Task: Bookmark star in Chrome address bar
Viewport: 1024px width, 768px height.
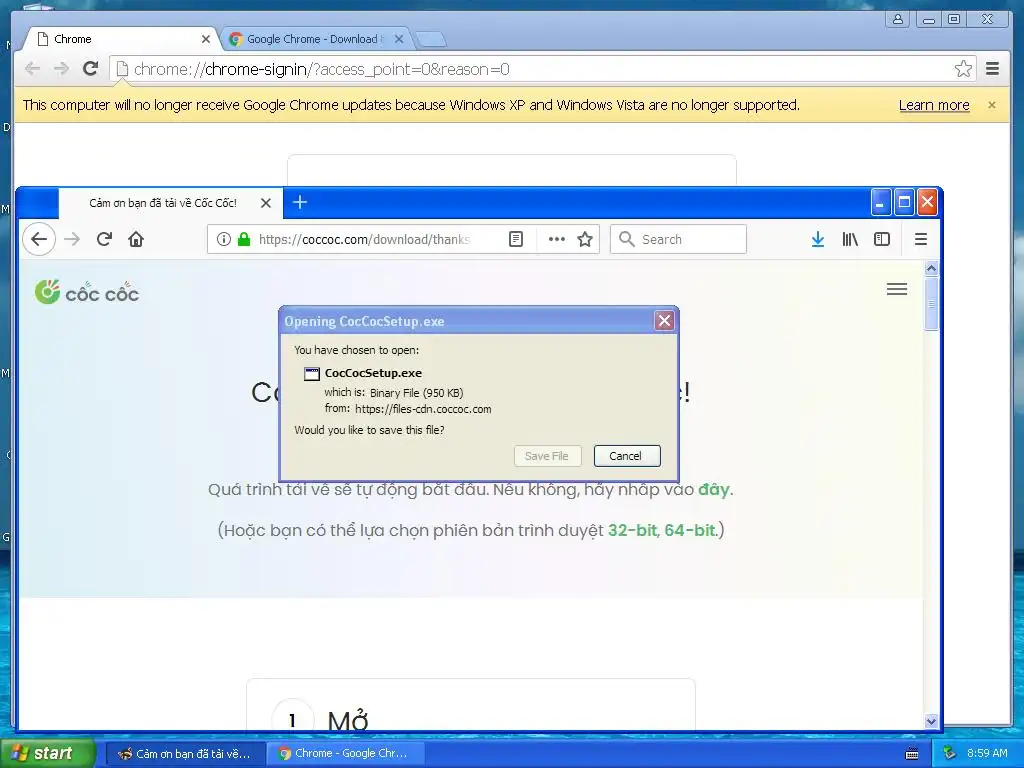Action: click(x=963, y=69)
